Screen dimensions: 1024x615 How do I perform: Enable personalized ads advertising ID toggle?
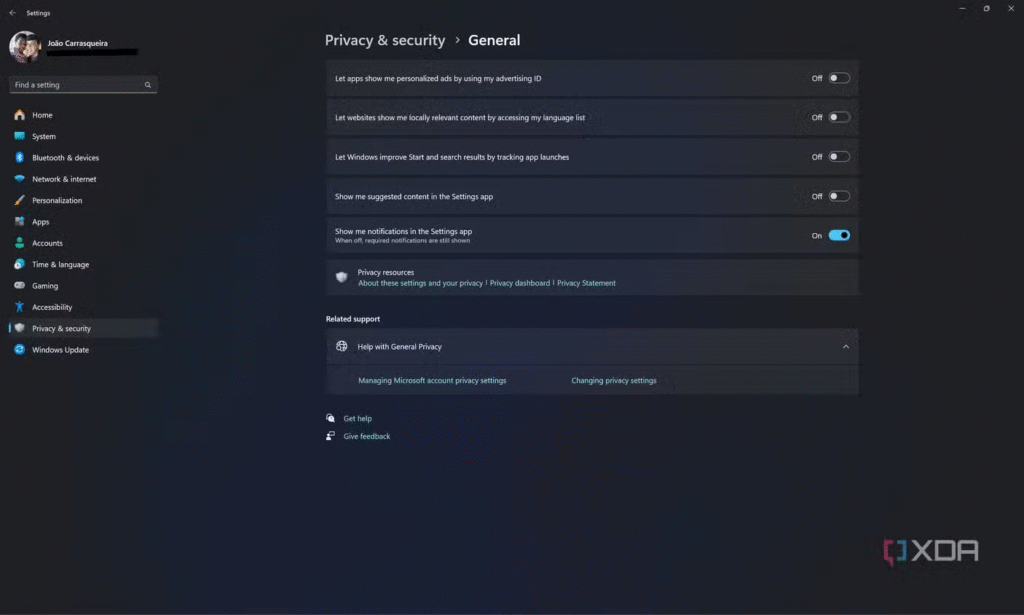point(838,78)
